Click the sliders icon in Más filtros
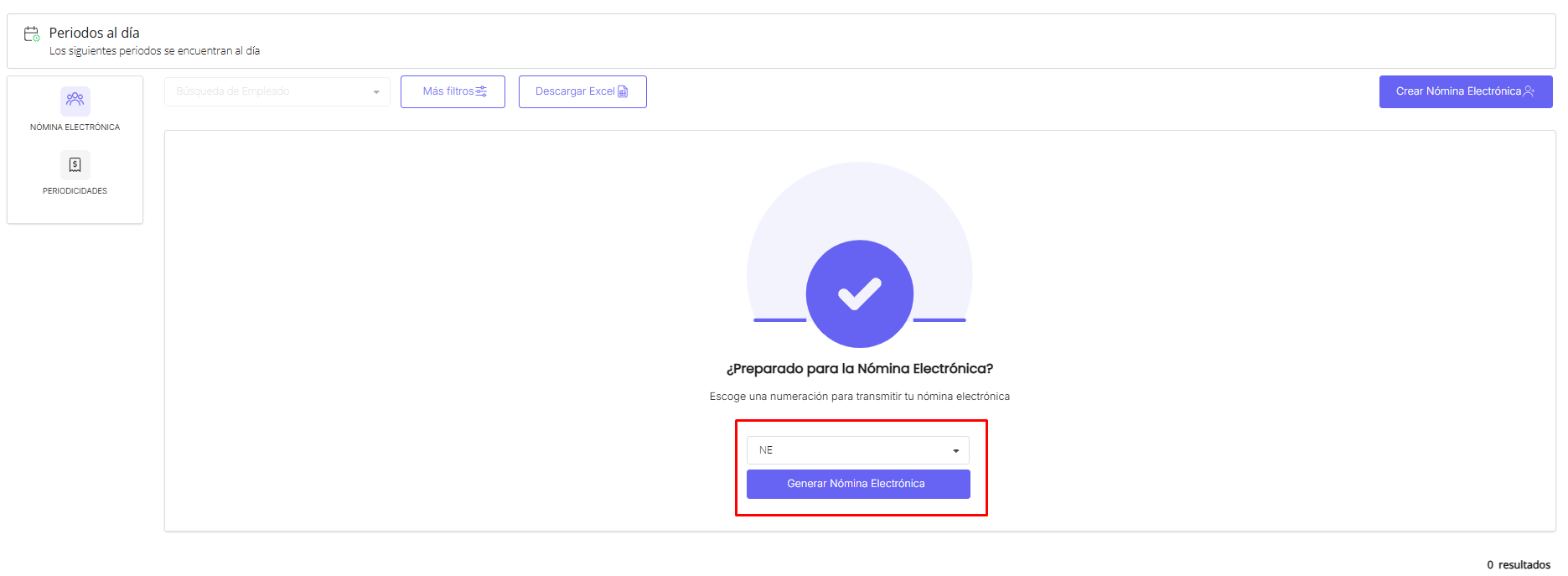This screenshot has height=576, width=1568. click(x=481, y=91)
